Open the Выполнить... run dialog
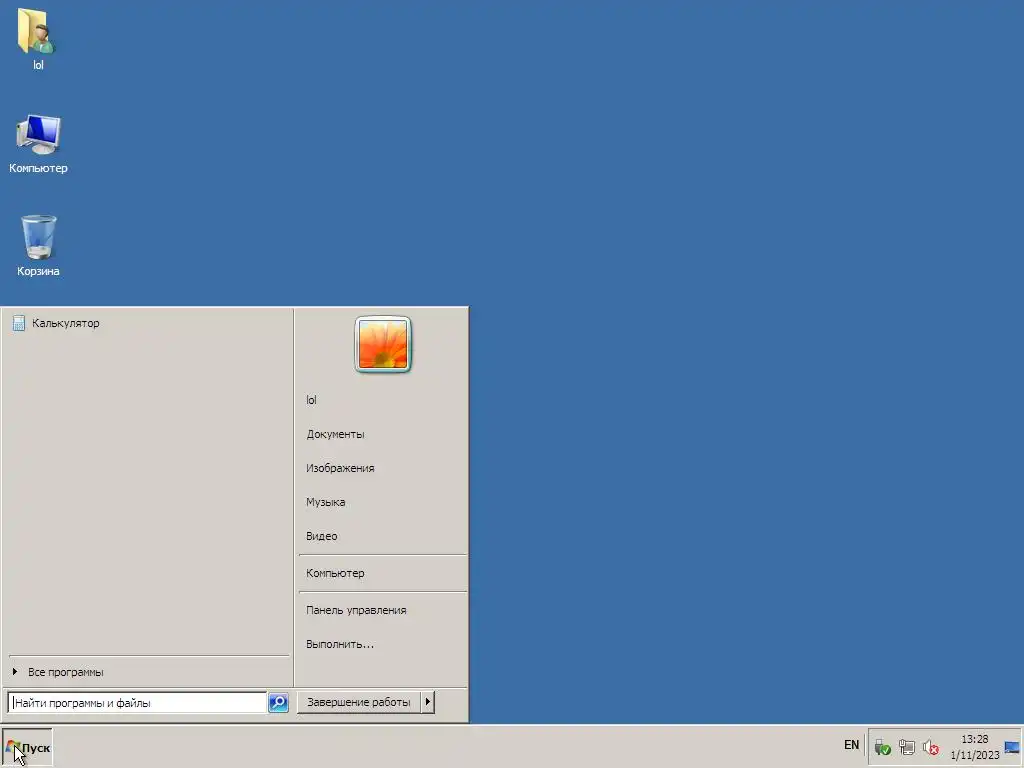The image size is (1024, 768). coord(383,645)
